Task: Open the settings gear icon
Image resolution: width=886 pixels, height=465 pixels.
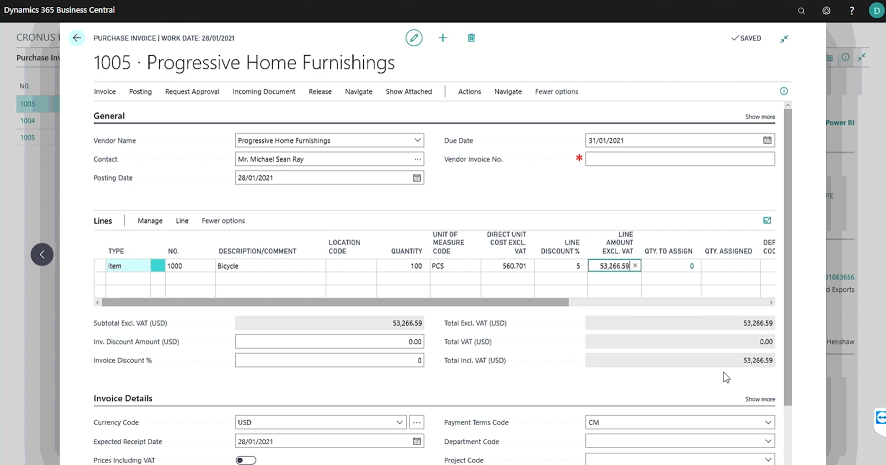Action: click(826, 11)
